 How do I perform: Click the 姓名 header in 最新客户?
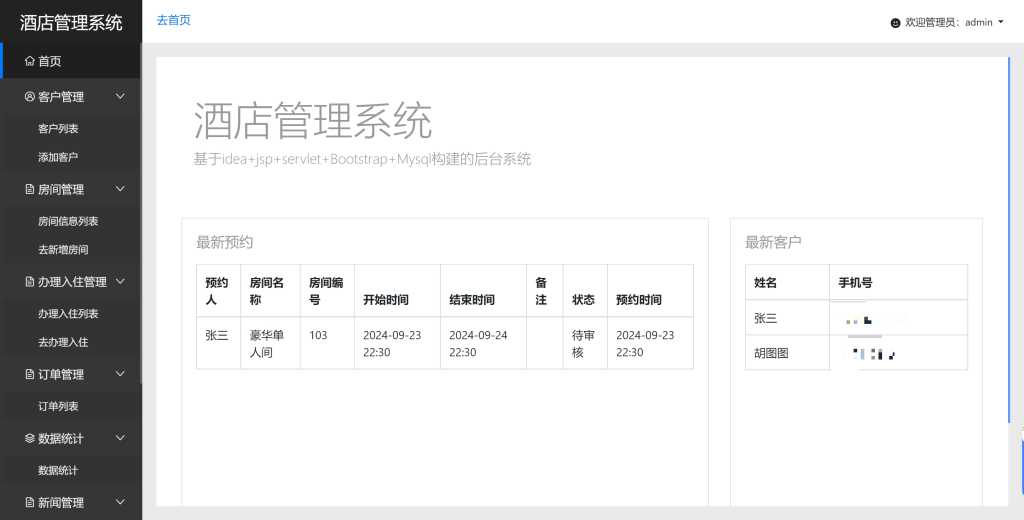tap(787, 283)
